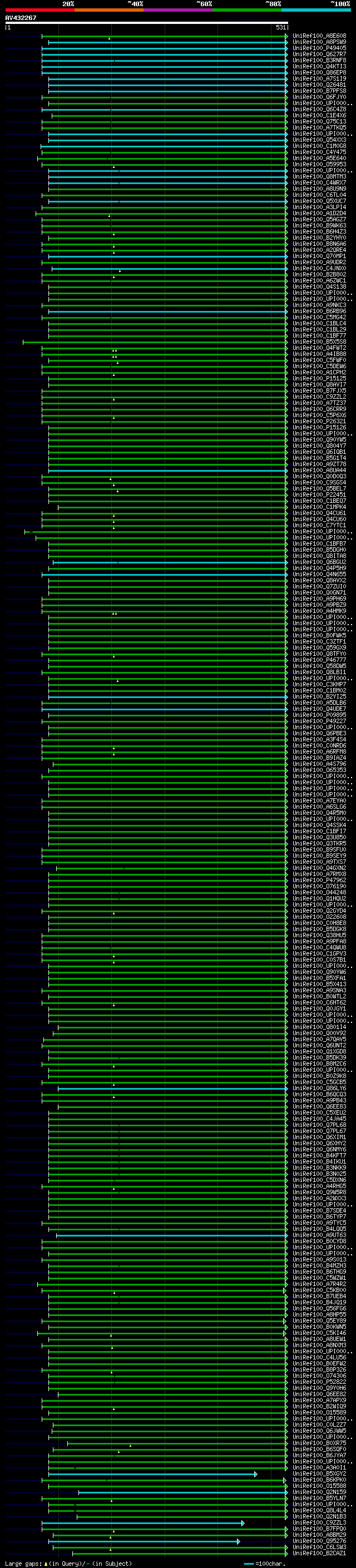Image resolution: width=356 pixels, height=1568 pixels.
Task: Open hit UniRef100_B5DGK8
Action: 319,929
